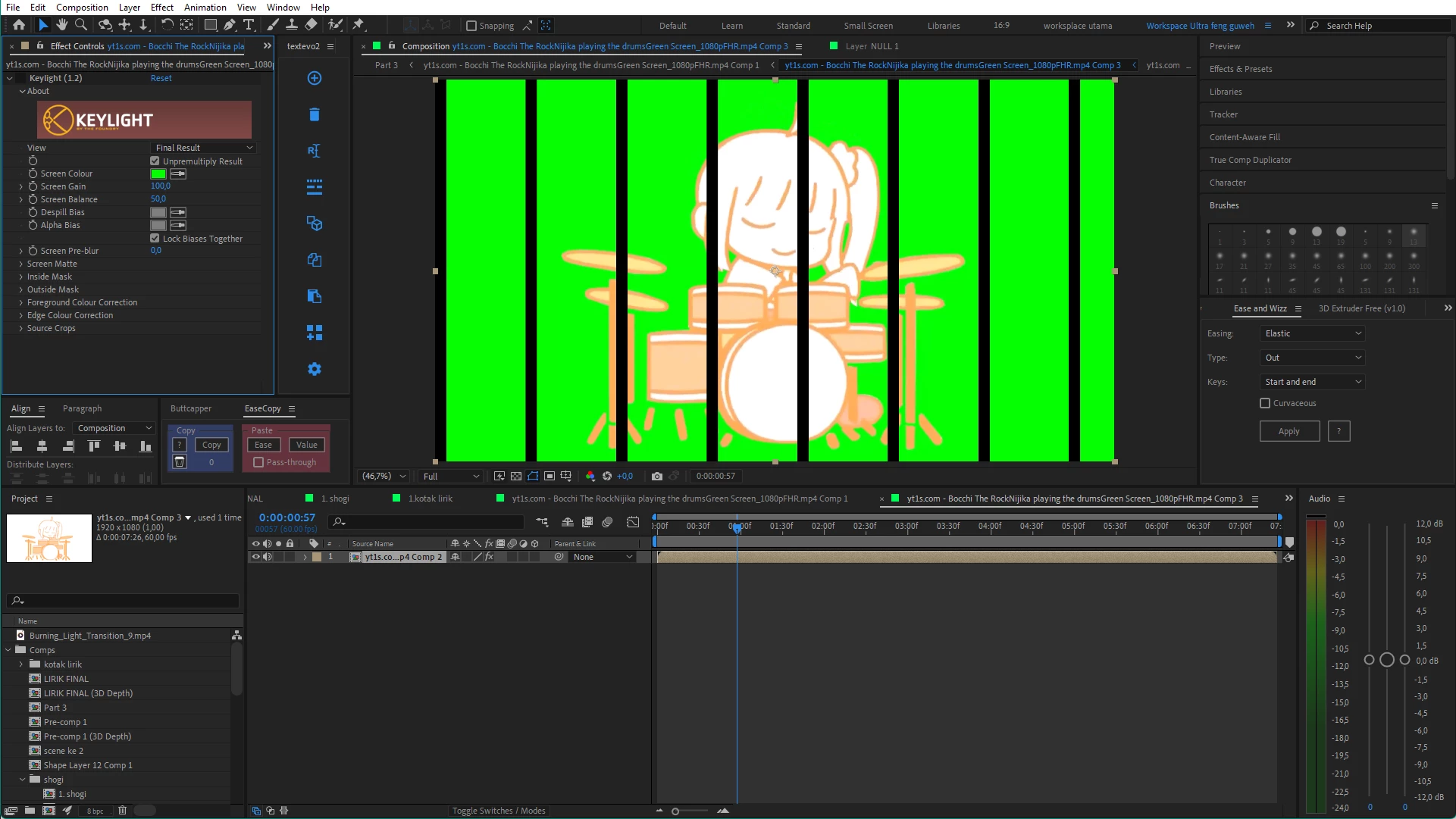Image resolution: width=1456 pixels, height=819 pixels.
Task: Select the Rotation tool
Action: 168,25
